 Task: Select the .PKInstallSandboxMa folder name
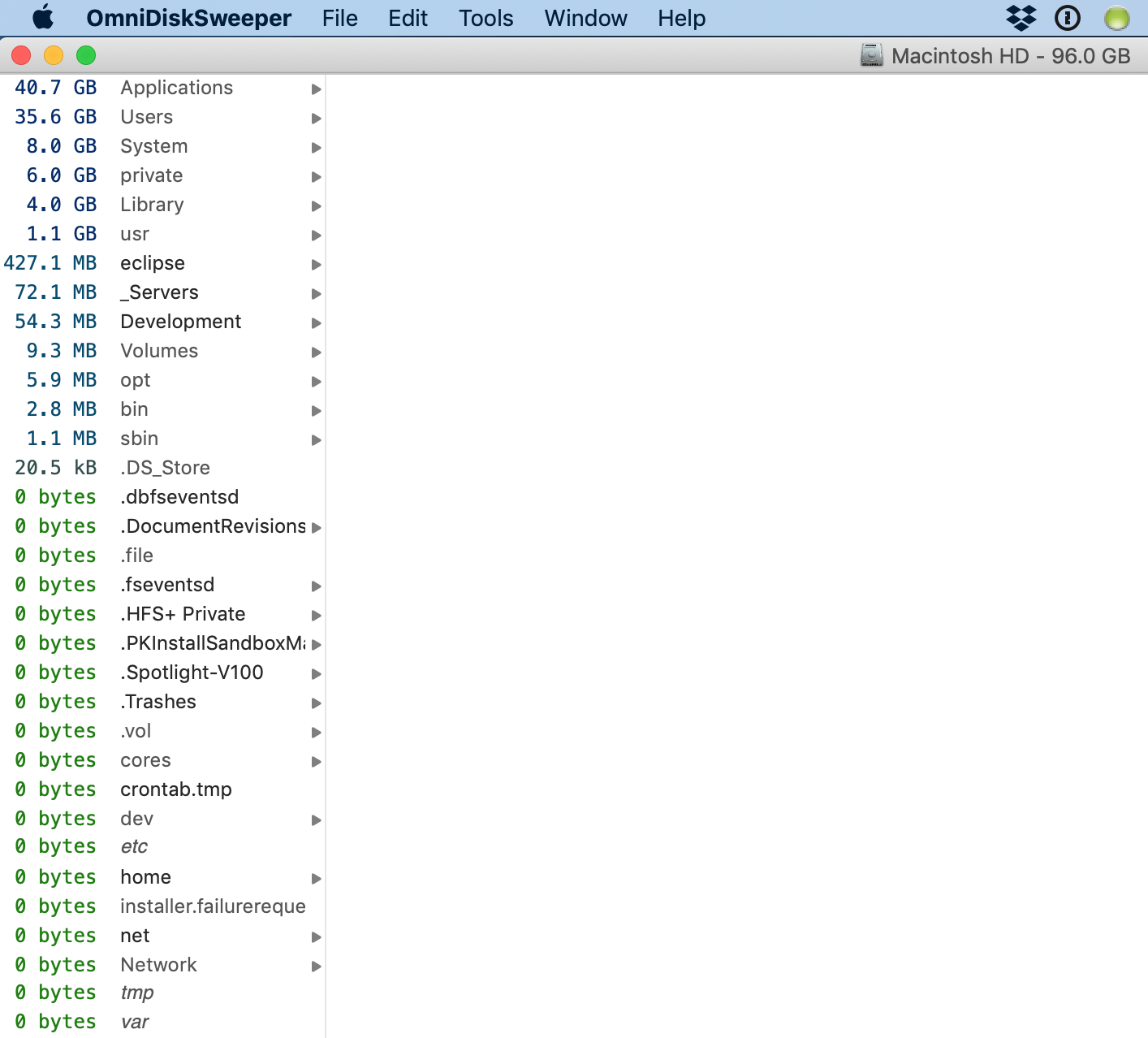click(x=213, y=643)
